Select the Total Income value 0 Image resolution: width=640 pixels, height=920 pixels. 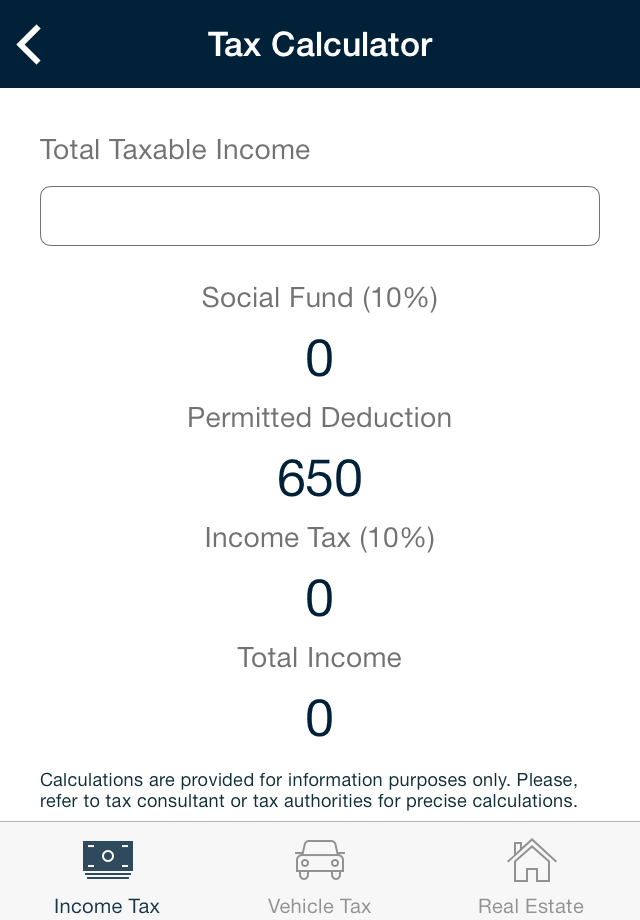320,718
